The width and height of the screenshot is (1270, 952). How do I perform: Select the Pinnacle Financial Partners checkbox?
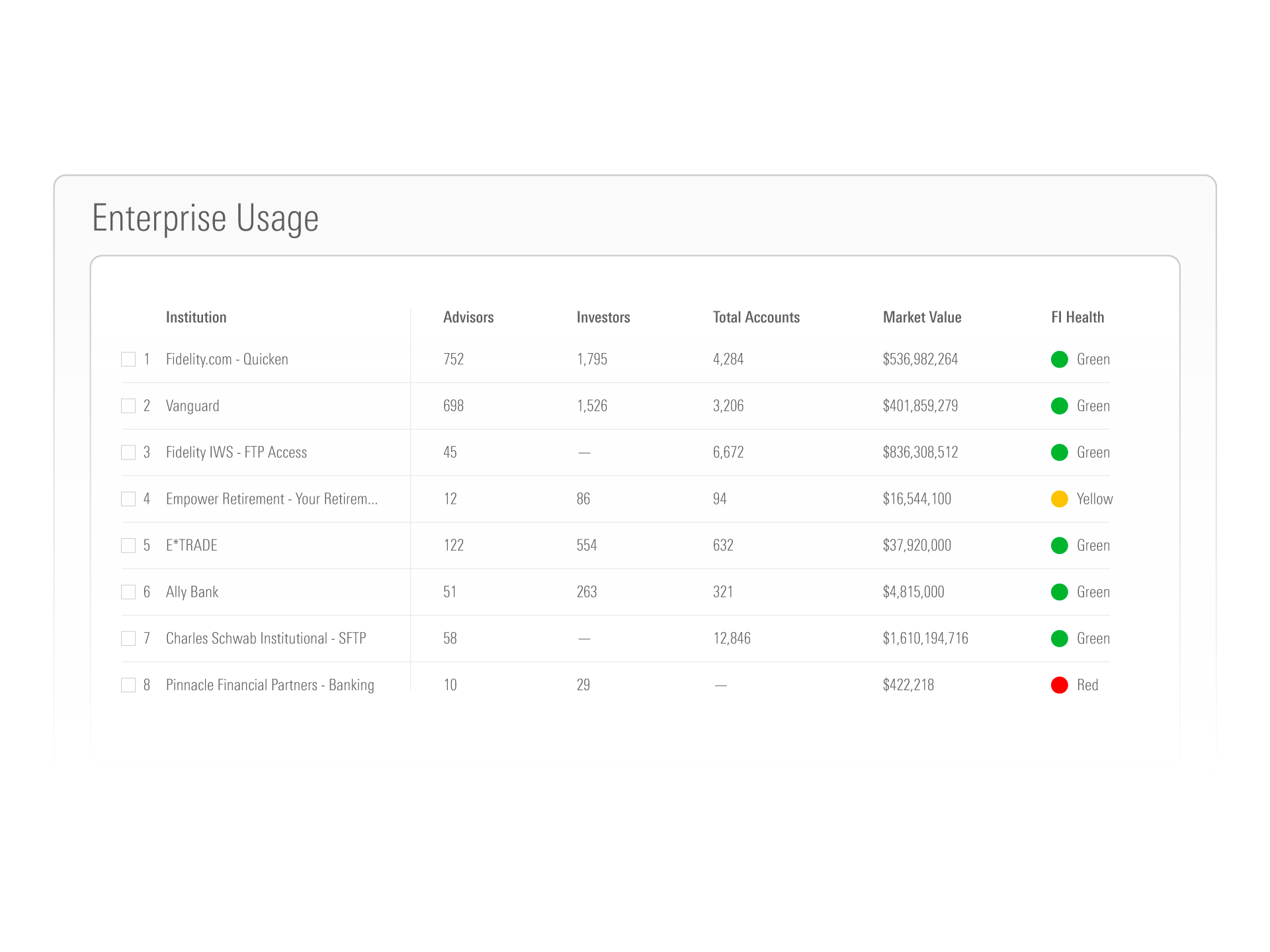coord(128,685)
